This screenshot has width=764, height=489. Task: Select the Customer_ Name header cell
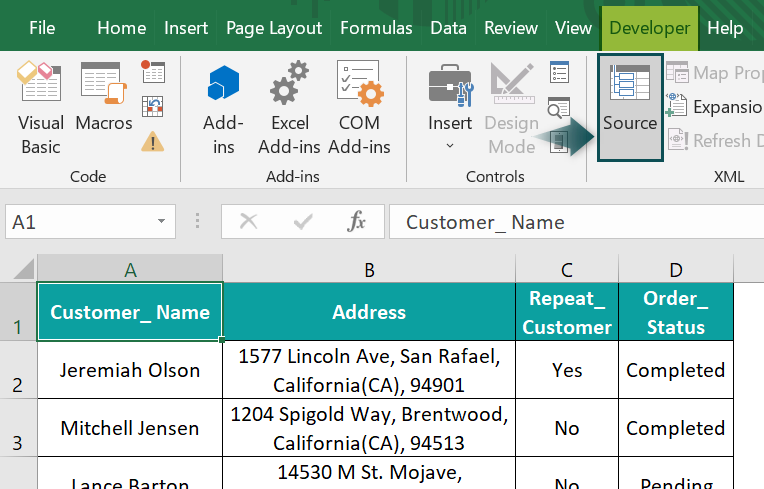pos(130,312)
